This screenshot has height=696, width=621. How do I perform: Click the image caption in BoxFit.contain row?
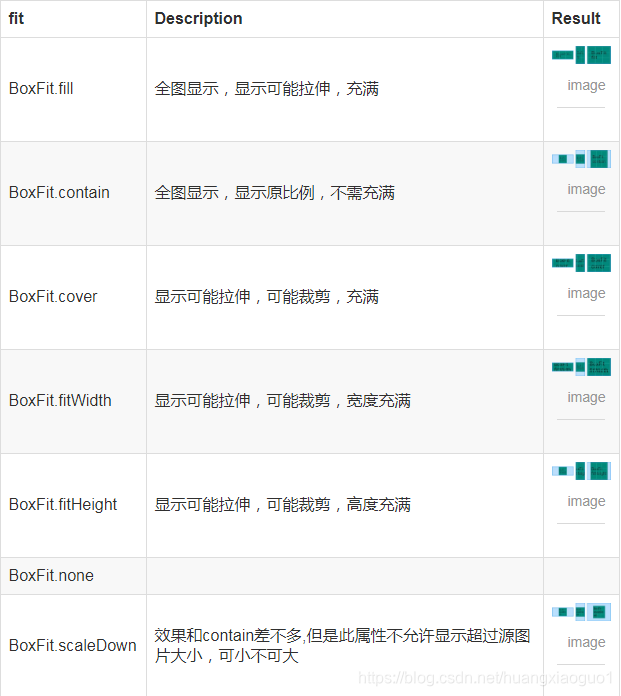(586, 189)
